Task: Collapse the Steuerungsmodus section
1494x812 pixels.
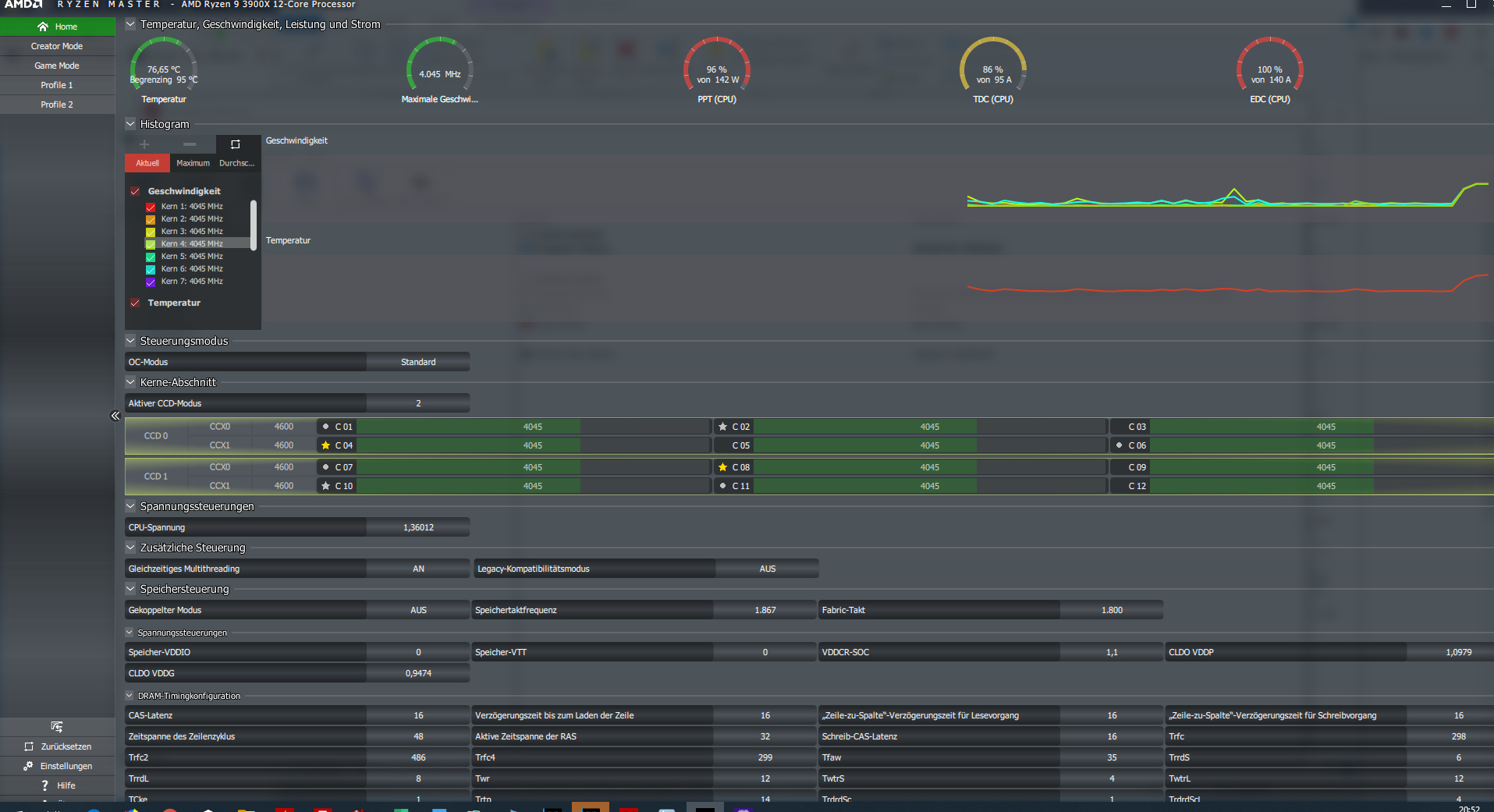Action: pyautogui.click(x=130, y=341)
